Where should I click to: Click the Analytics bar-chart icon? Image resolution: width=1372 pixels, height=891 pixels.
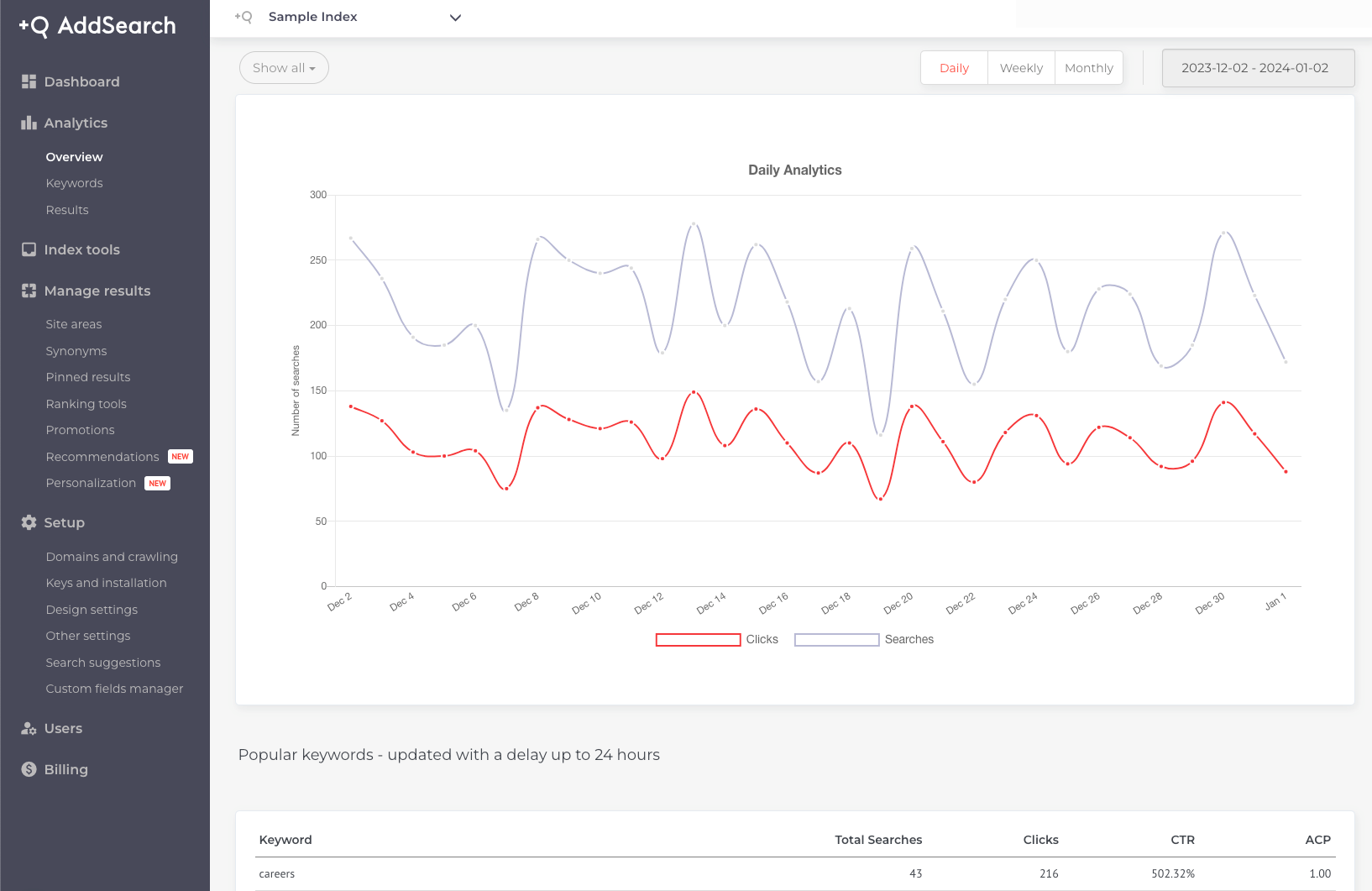pos(28,123)
